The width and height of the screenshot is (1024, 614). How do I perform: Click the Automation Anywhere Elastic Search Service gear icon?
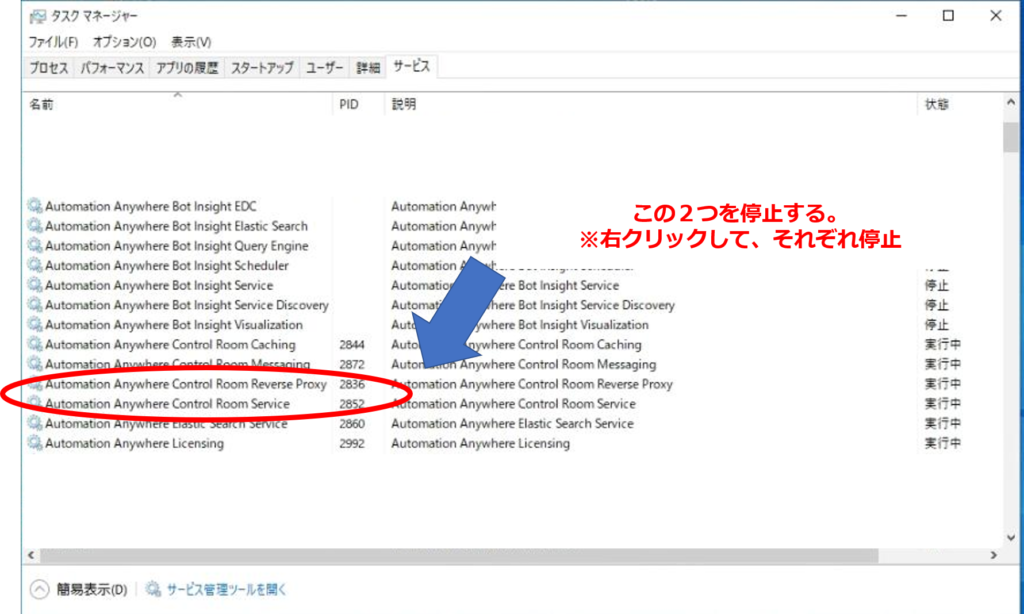(35, 423)
